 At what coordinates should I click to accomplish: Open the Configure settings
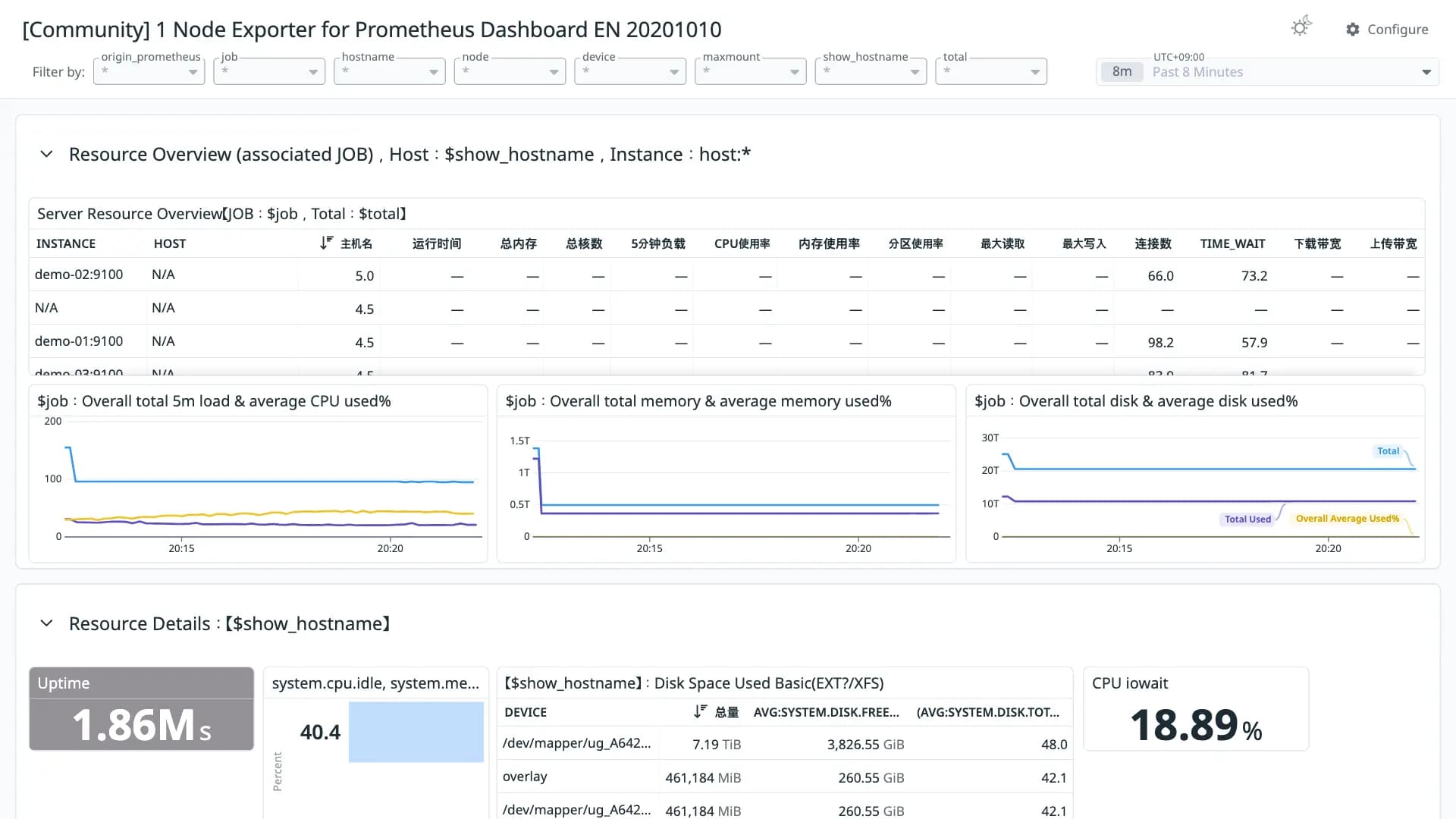pos(1387,30)
